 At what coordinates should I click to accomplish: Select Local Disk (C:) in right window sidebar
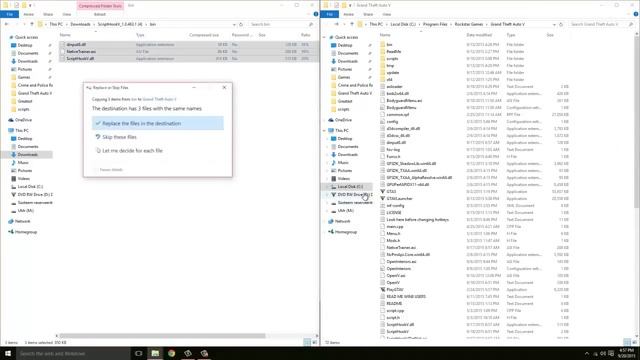point(350,187)
